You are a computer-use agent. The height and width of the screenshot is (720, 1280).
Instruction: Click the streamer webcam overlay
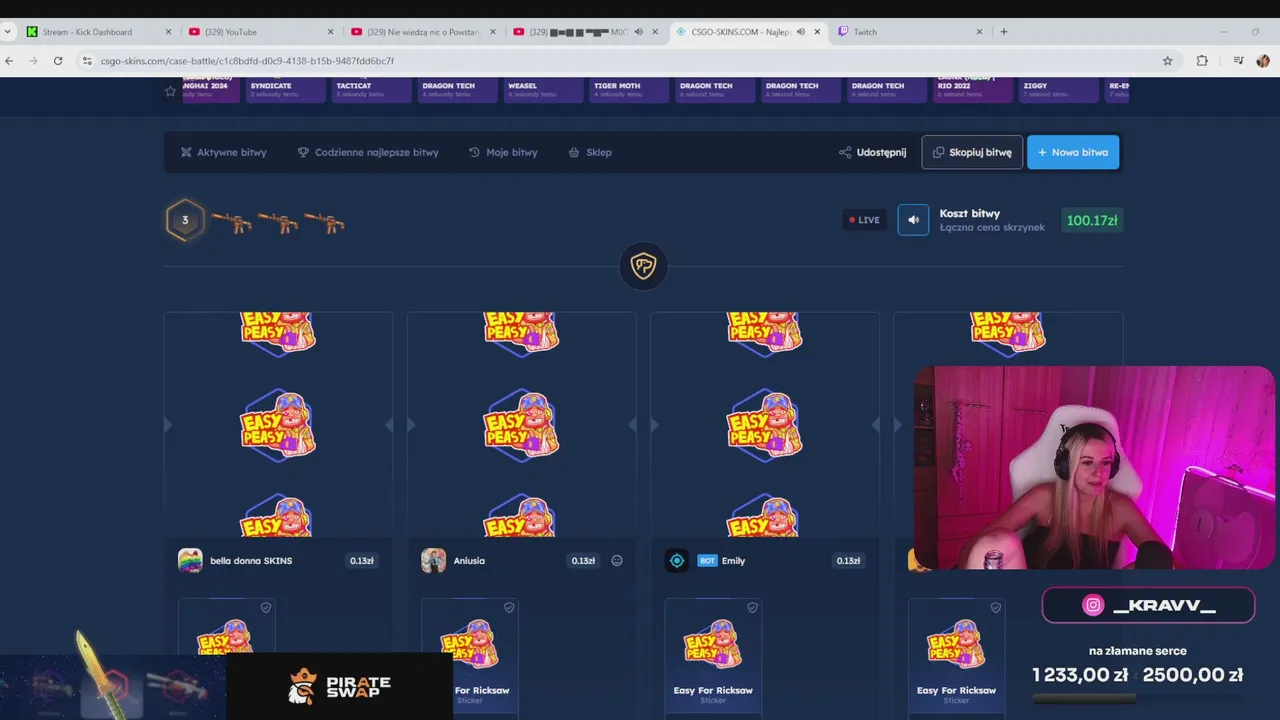(1094, 468)
